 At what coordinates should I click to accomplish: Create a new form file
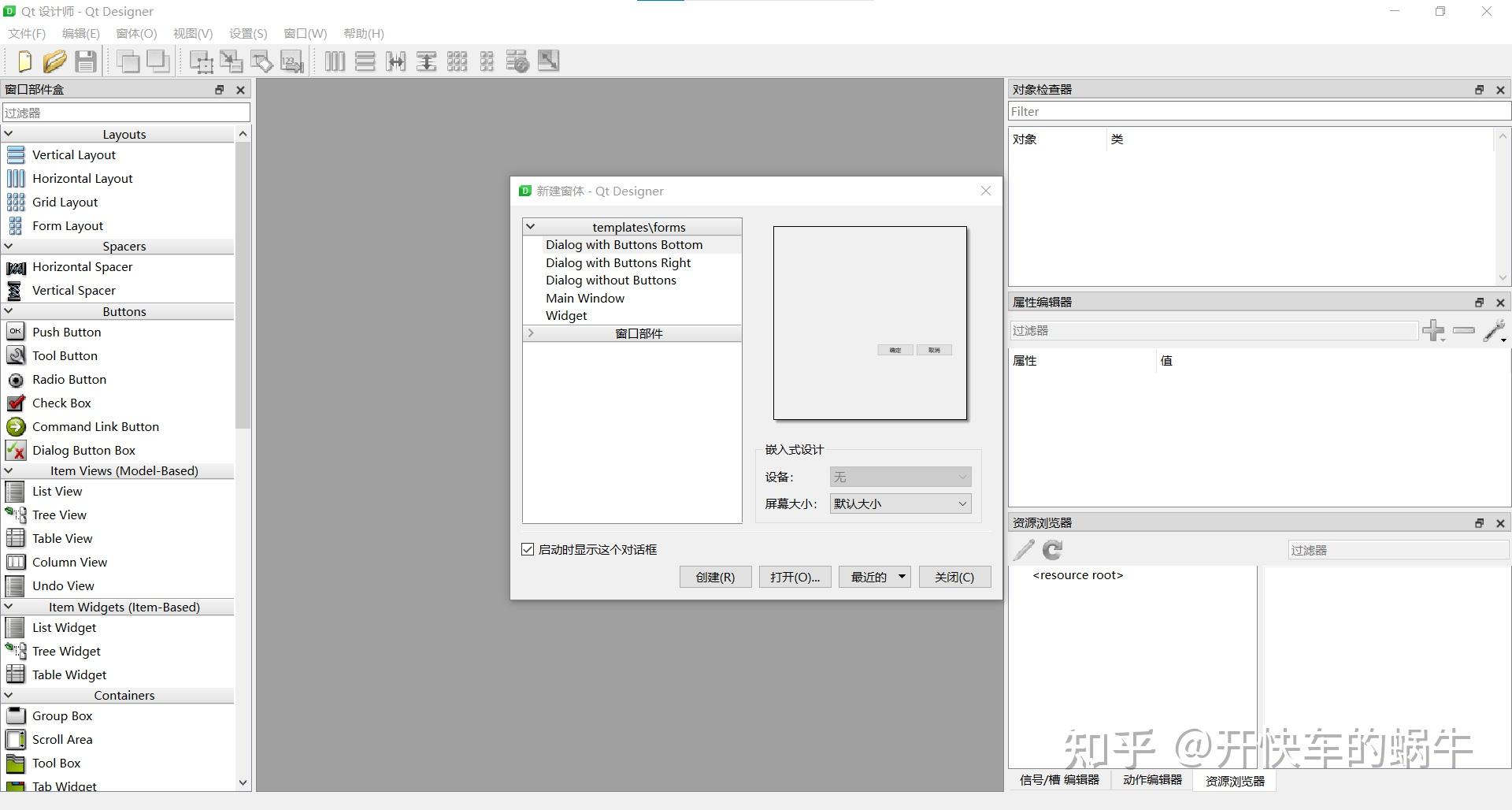[24, 61]
